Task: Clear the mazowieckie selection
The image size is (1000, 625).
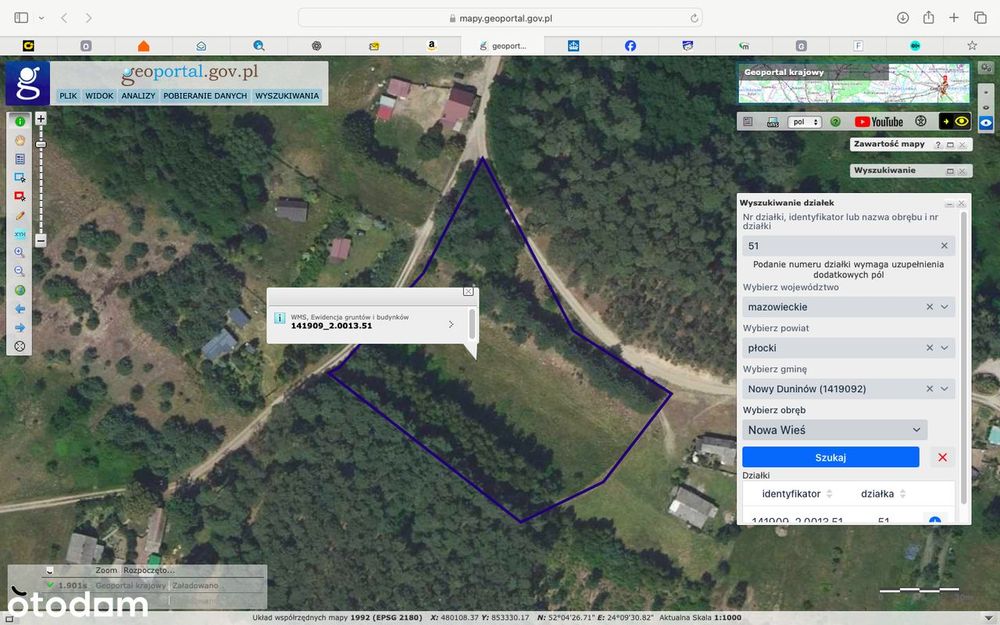Action: [x=929, y=307]
